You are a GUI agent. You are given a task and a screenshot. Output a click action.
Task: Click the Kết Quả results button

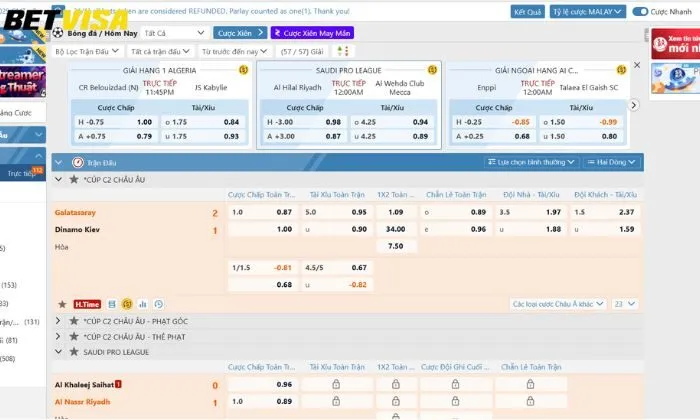click(x=527, y=12)
